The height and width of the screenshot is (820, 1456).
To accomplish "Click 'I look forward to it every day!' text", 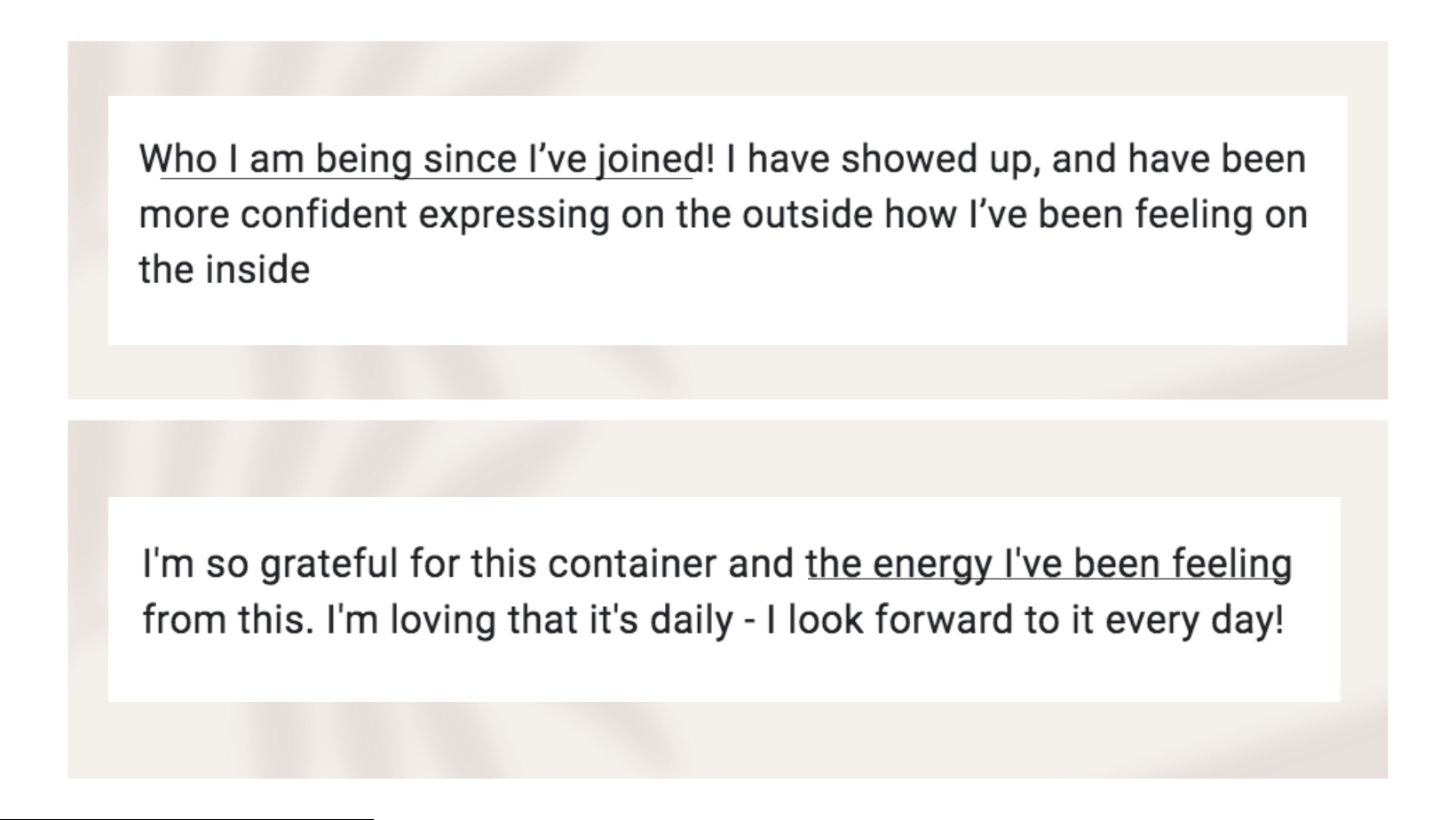I will coord(1025,619).
